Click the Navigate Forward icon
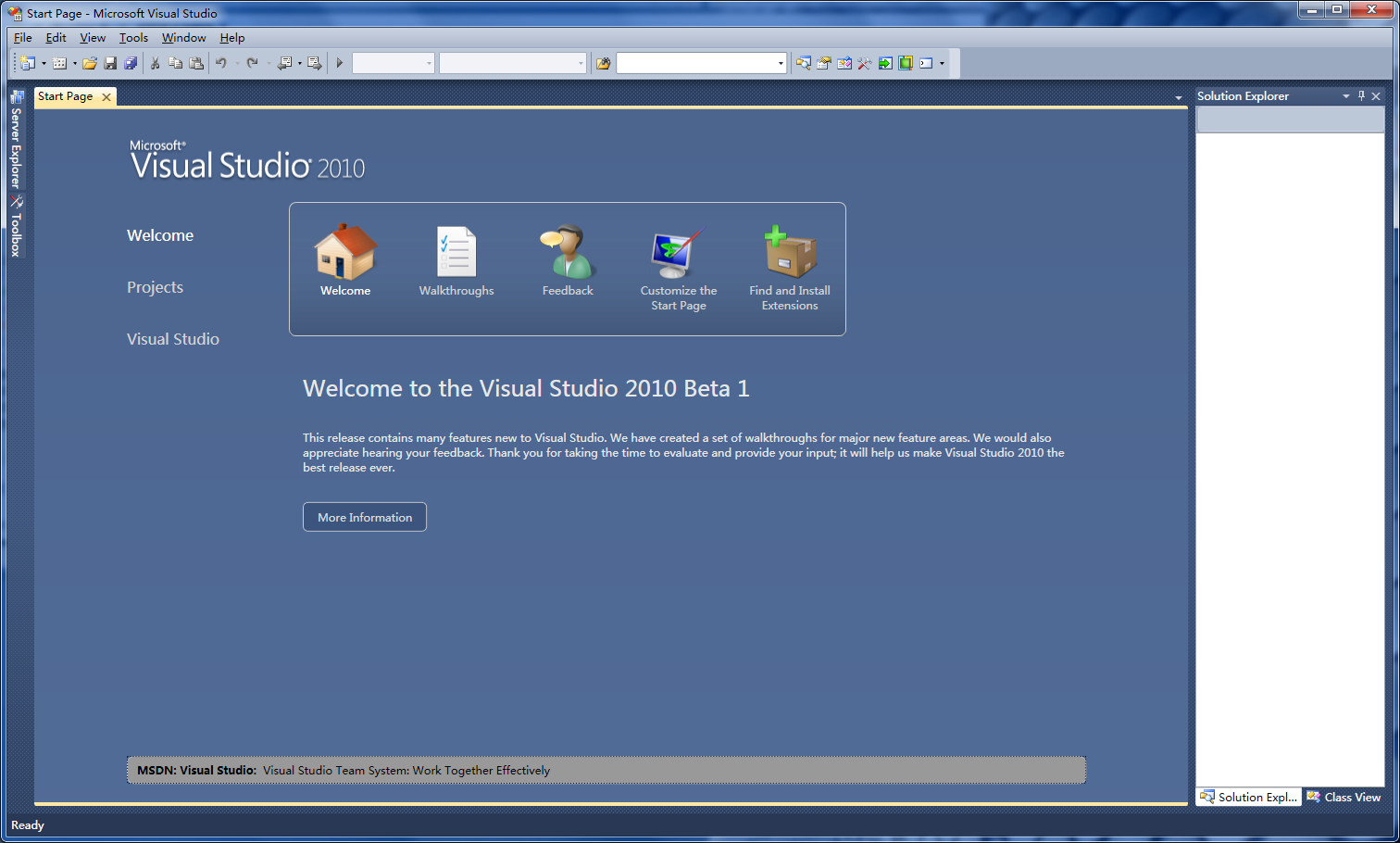1400x843 pixels. (x=315, y=63)
